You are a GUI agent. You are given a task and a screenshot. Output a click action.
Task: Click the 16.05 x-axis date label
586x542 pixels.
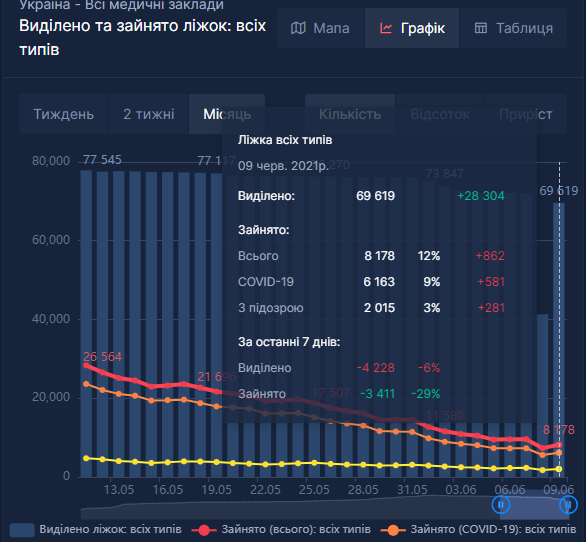click(x=168, y=490)
